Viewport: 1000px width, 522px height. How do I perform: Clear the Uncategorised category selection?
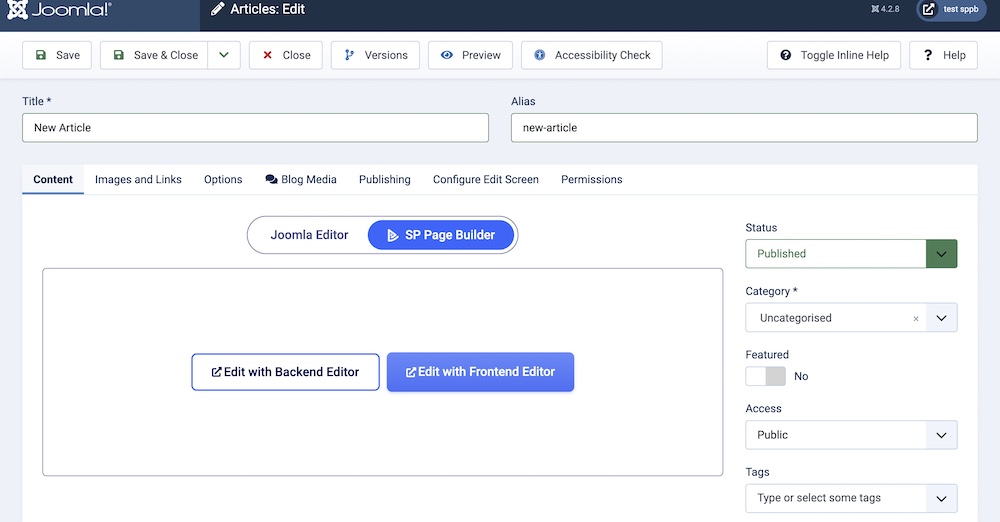916,319
